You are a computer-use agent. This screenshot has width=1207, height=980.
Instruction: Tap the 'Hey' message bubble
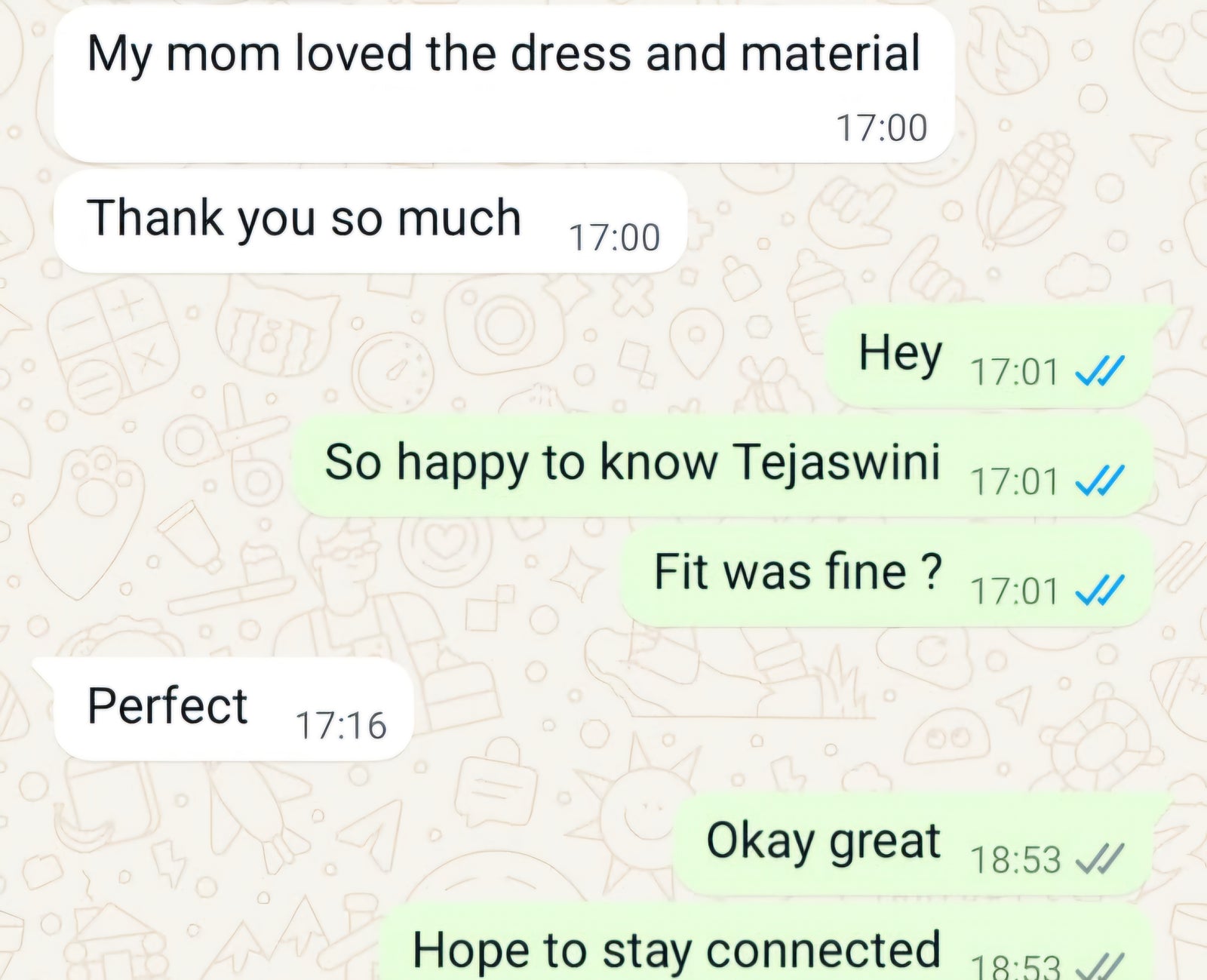(990, 356)
